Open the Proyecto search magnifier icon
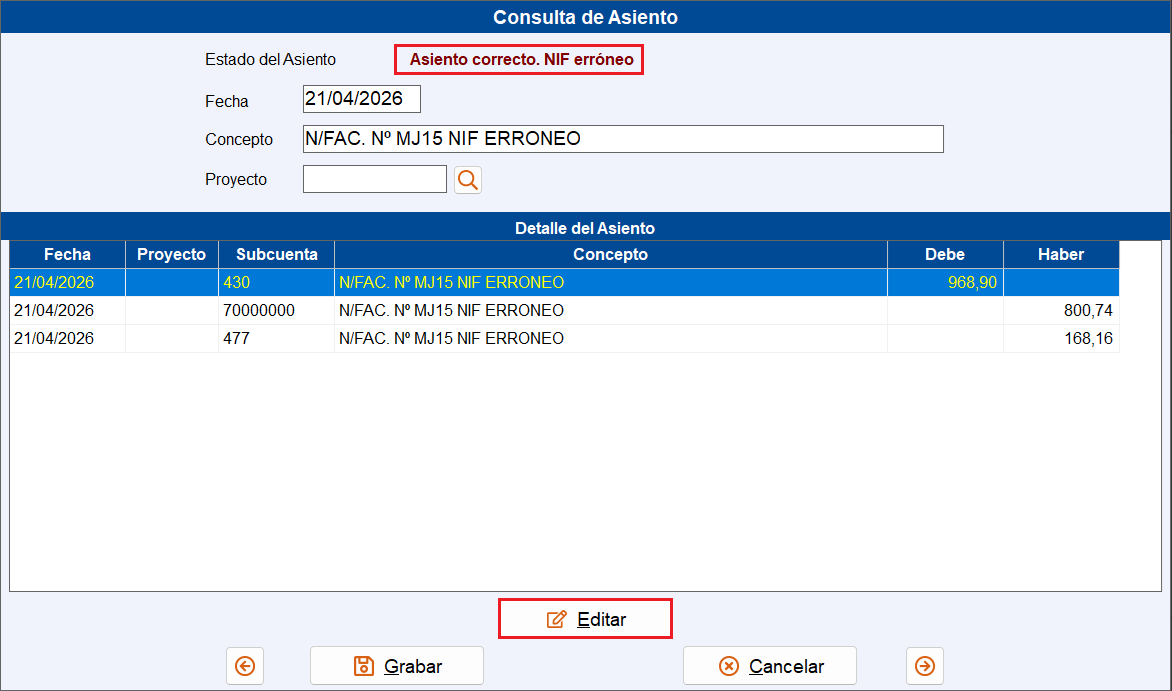1172x691 pixels. pyautogui.click(x=468, y=179)
